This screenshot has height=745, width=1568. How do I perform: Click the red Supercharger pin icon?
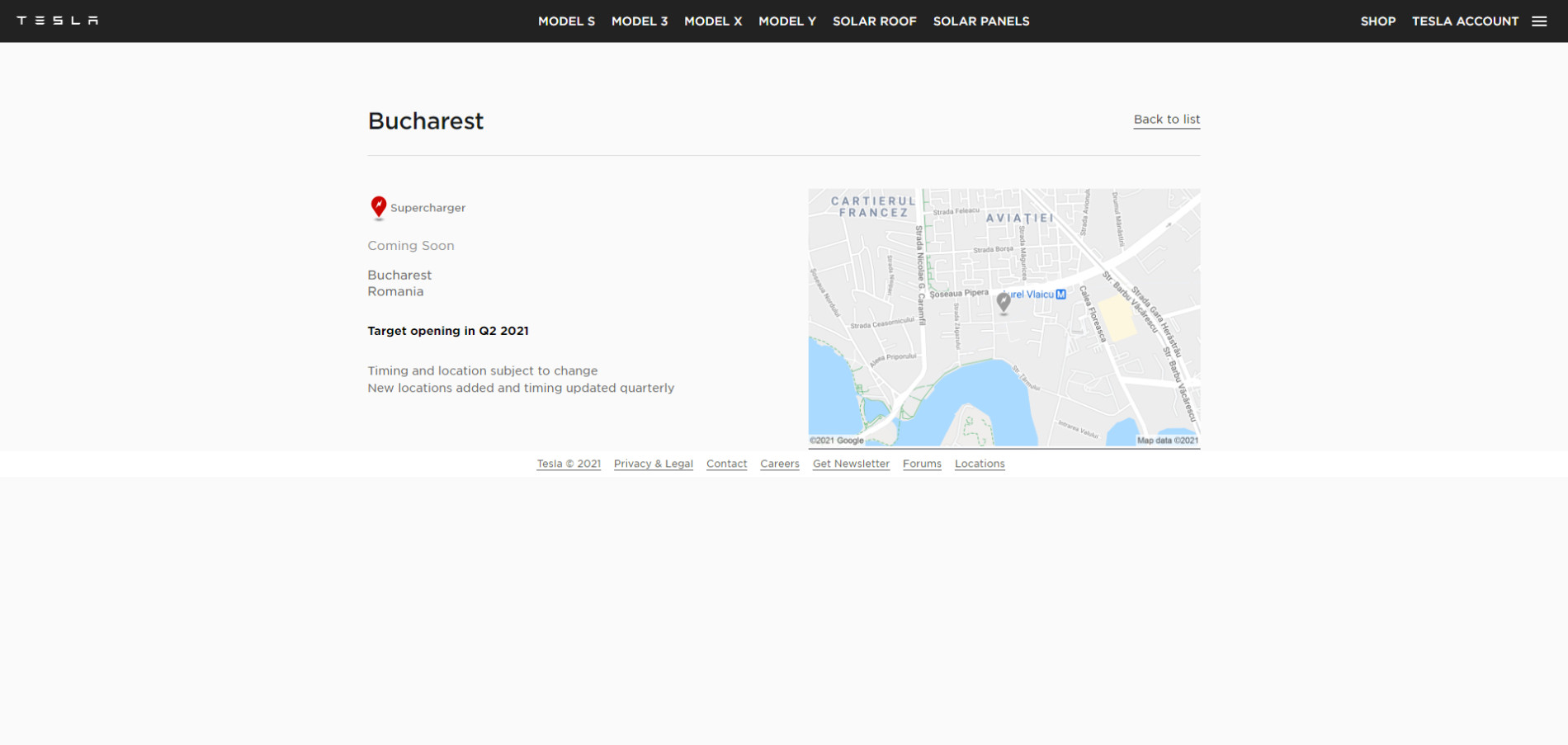click(x=378, y=207)
